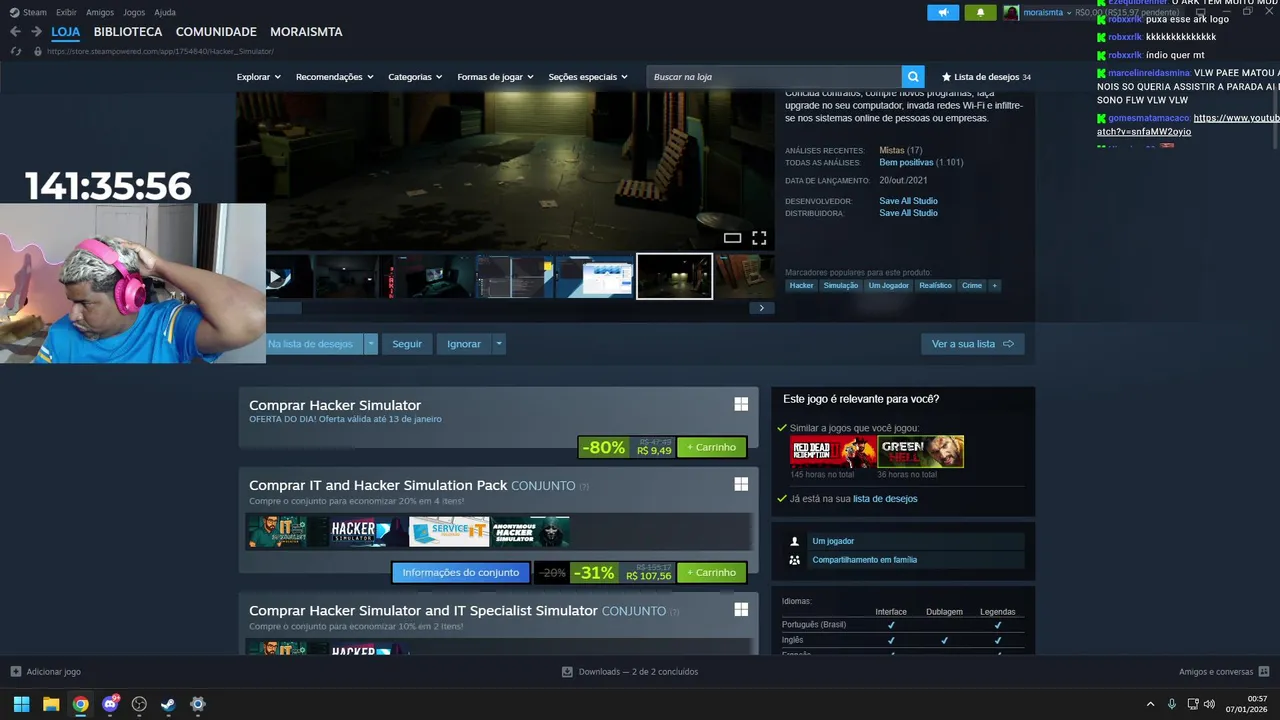
Task: Click the Green Hell game capsule
Action: pos(921,452)
